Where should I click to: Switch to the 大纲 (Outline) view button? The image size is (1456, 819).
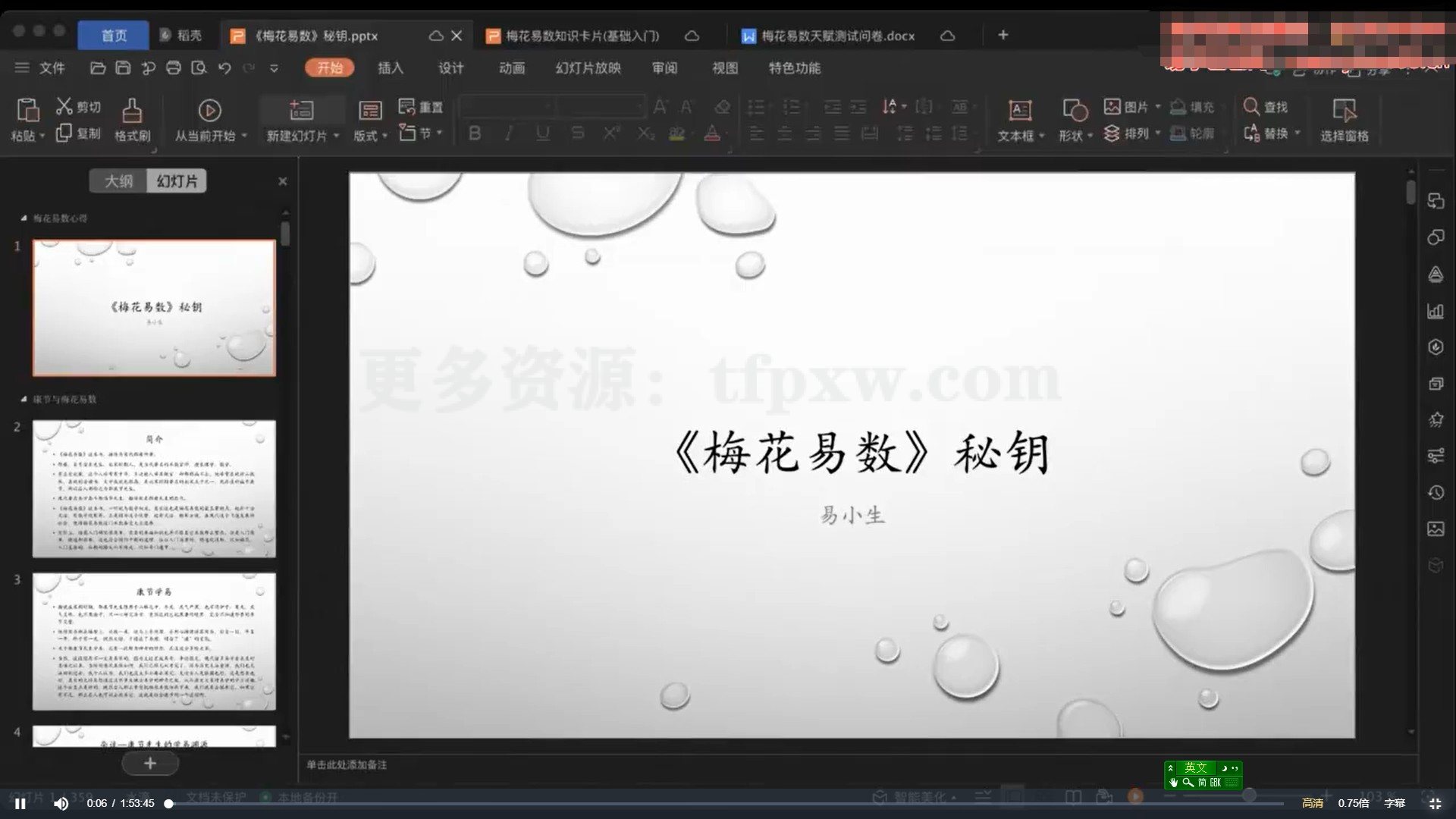[118, 180]
